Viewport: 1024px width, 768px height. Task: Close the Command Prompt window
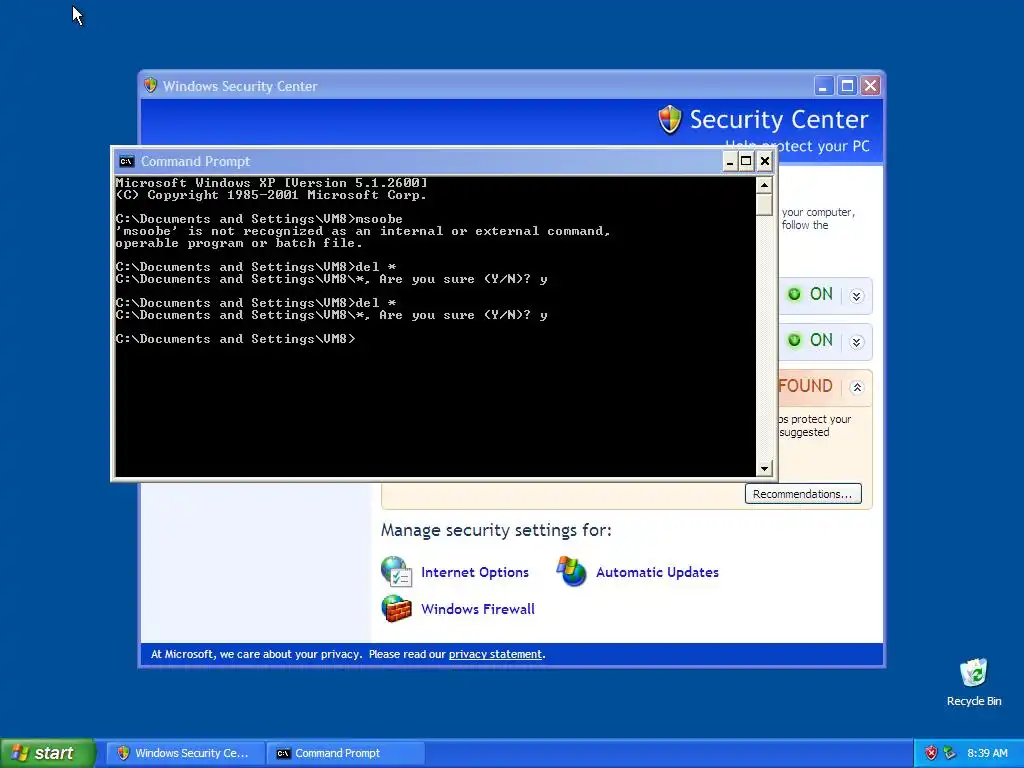pyautogui.click(x=765, y=161)
